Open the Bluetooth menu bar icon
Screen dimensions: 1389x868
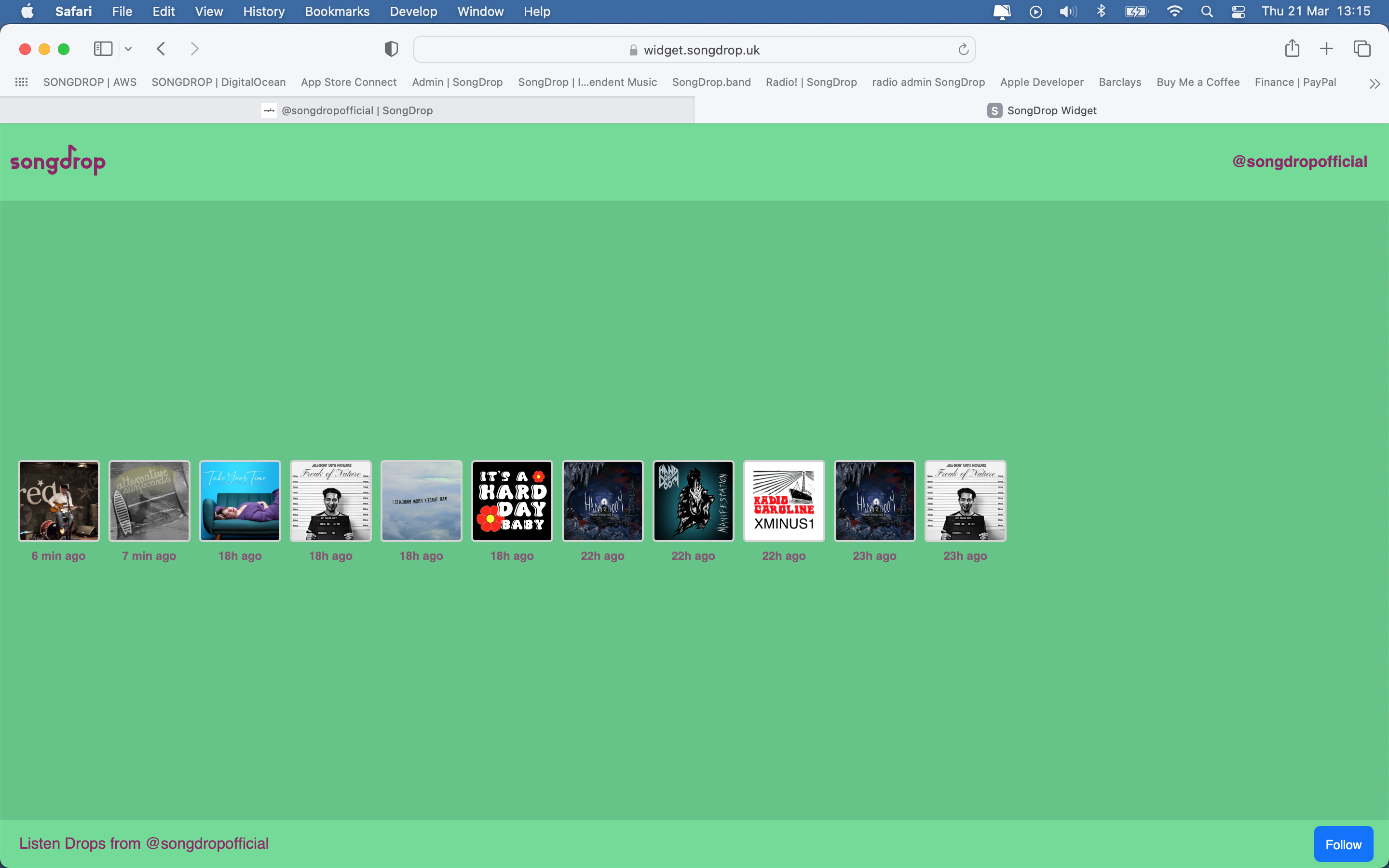(x=1101, y=12)
